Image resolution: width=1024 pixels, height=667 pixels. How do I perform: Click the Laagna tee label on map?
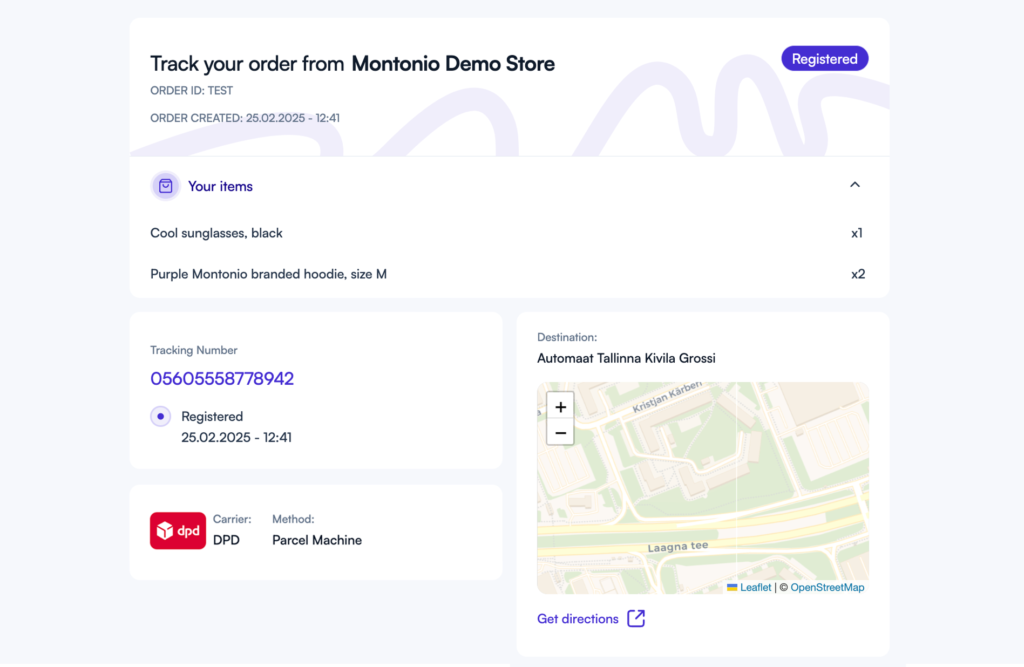[x=678, y=547]
